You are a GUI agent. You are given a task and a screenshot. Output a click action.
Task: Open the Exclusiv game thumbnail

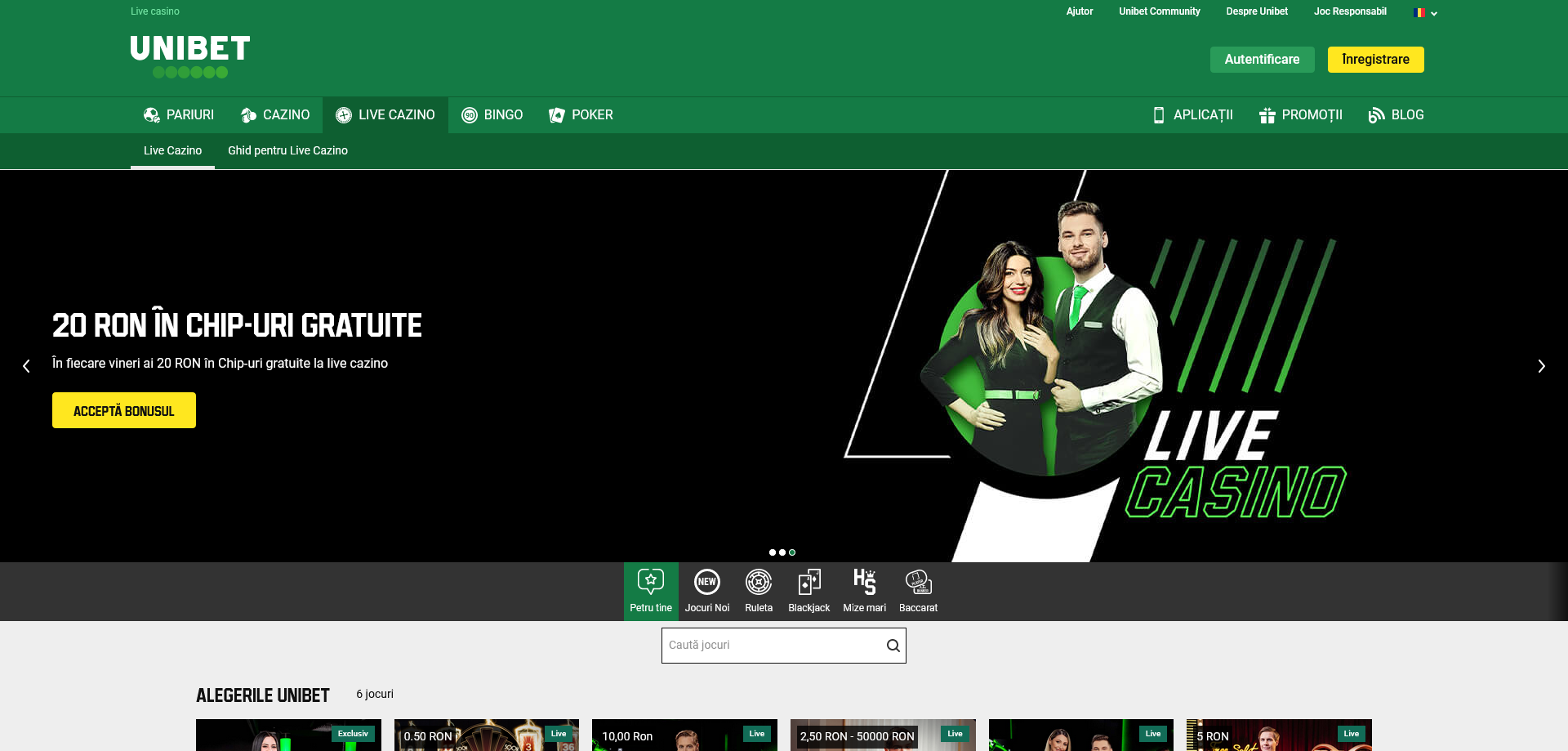(x=288, y=735)
